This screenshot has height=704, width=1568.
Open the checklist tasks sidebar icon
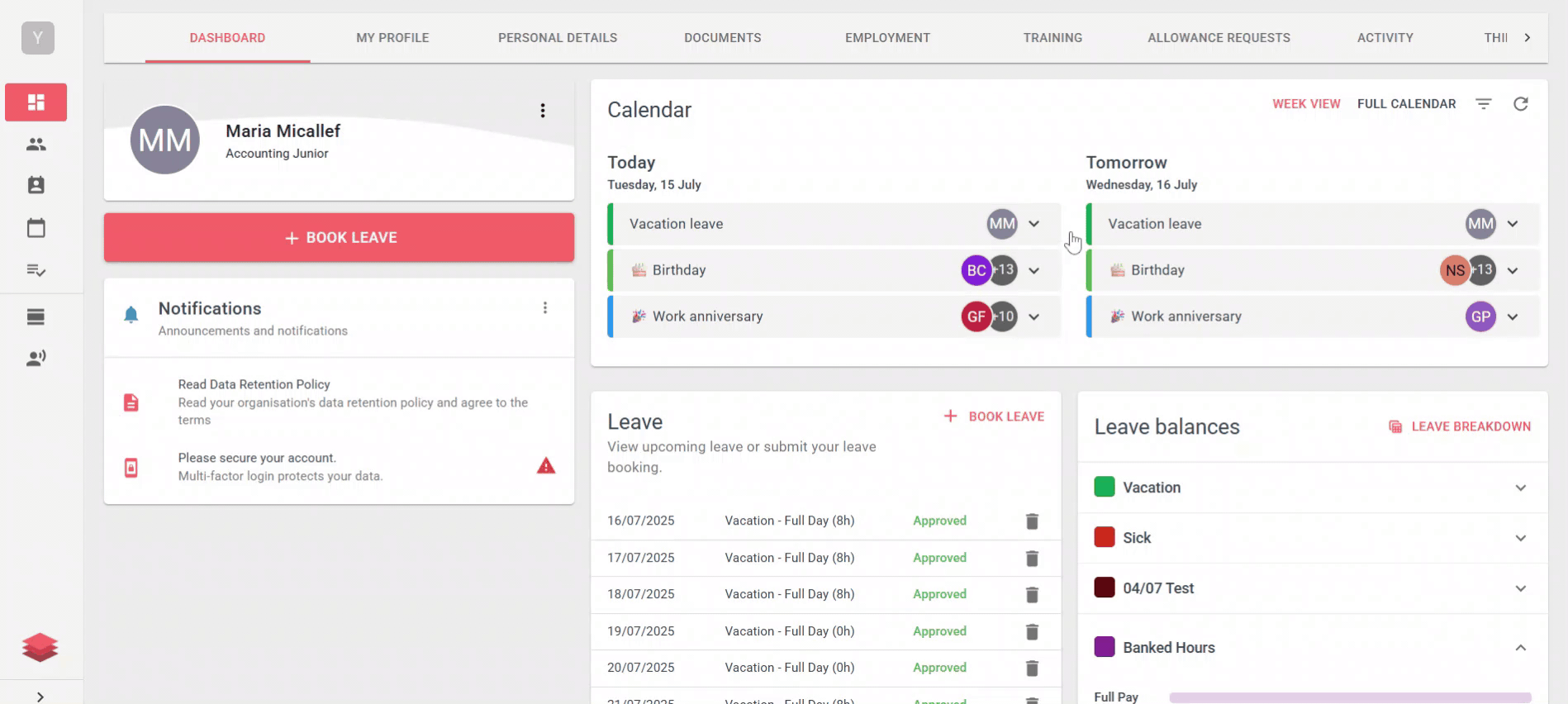point(36,270)
